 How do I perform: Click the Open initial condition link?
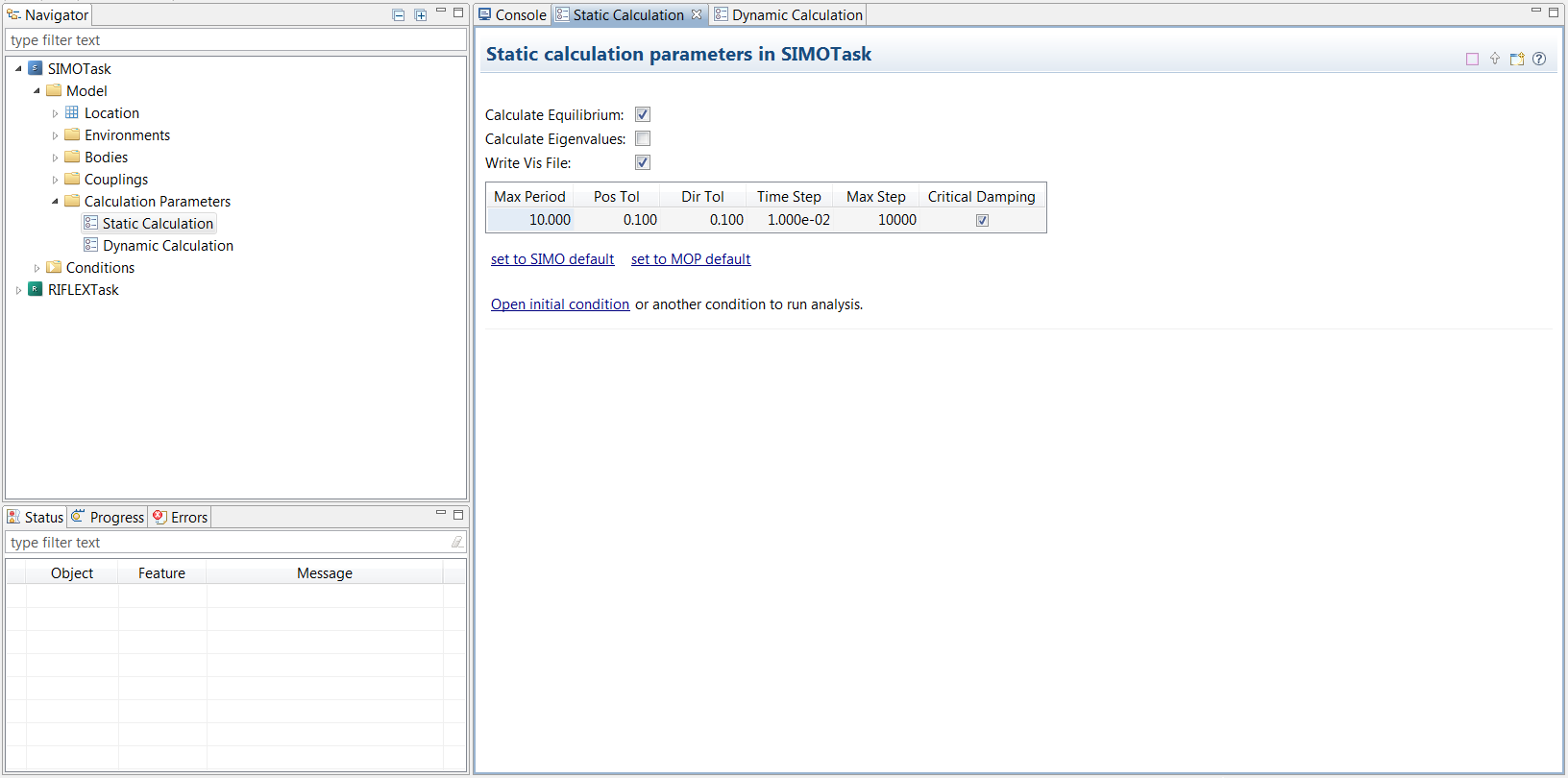[559, 304]
